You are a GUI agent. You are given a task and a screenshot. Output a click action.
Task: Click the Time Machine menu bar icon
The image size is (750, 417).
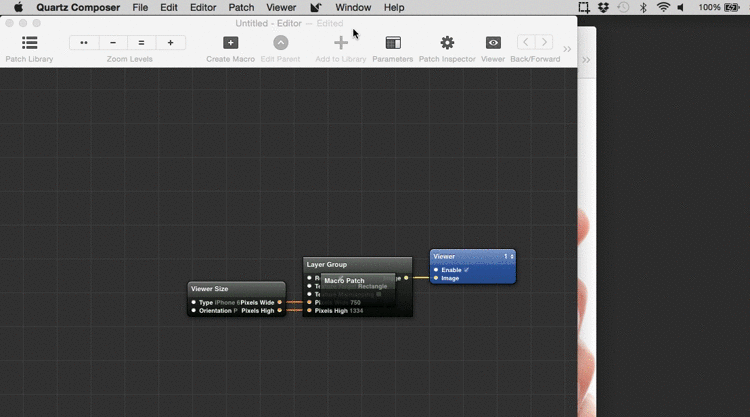coord(623,7)
